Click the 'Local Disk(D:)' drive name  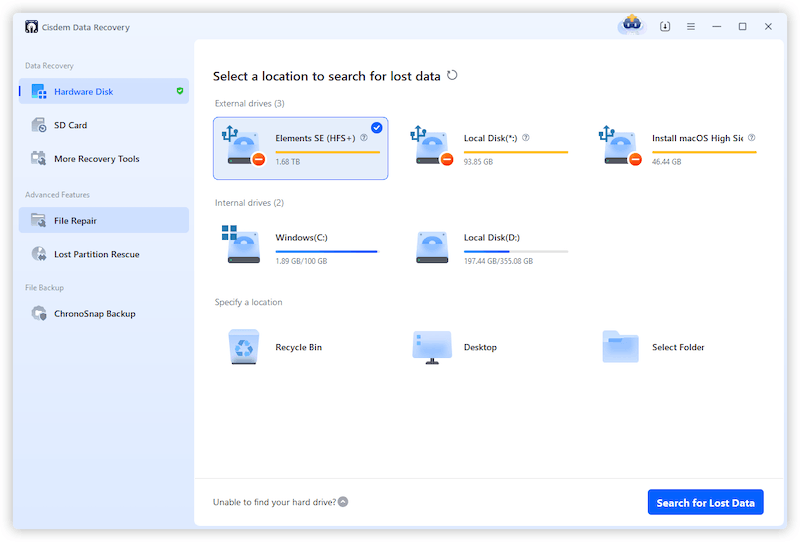pos(491,237)
